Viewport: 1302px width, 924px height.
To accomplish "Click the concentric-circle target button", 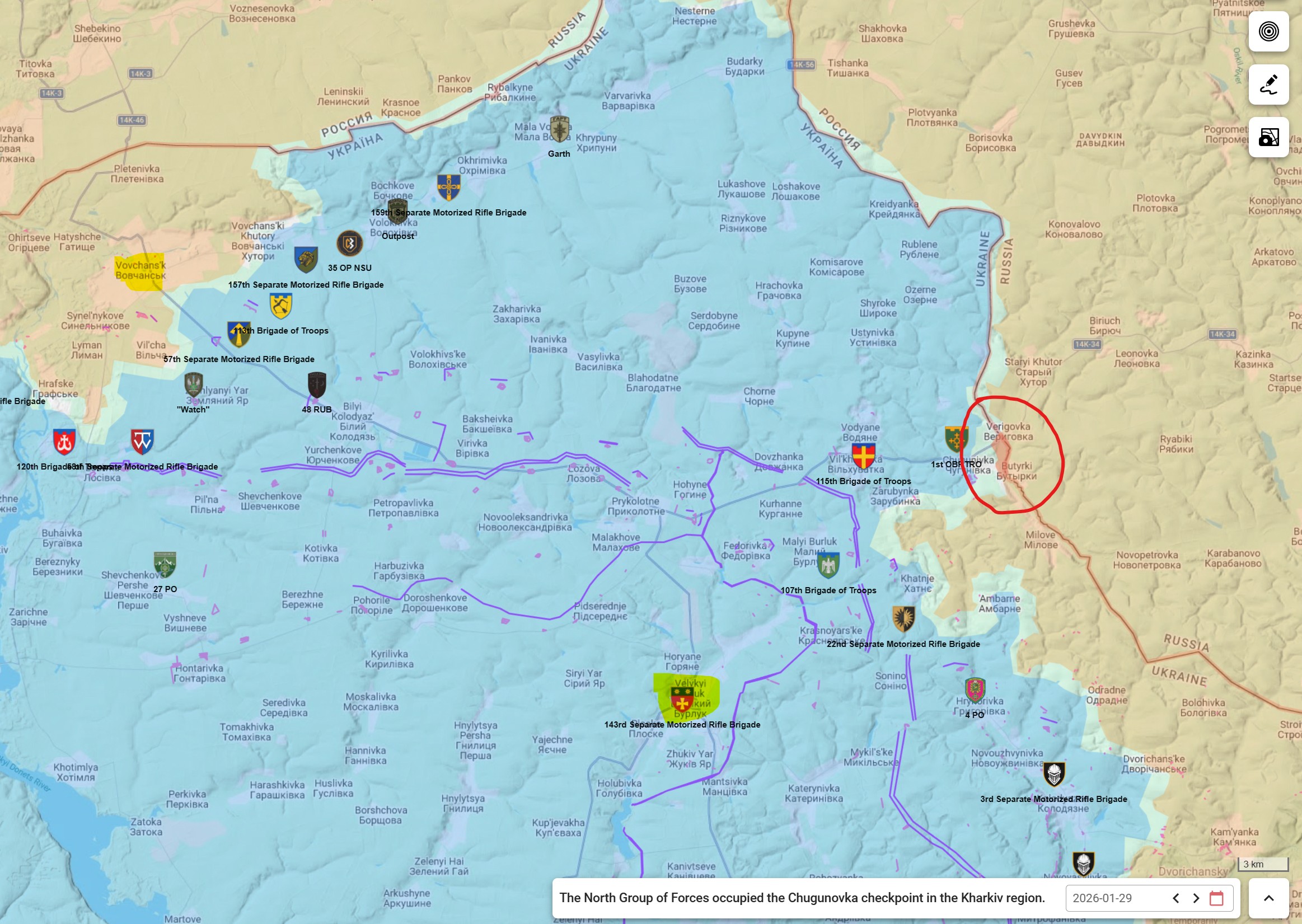I will pyautogui.click(x=1268, y=31).
